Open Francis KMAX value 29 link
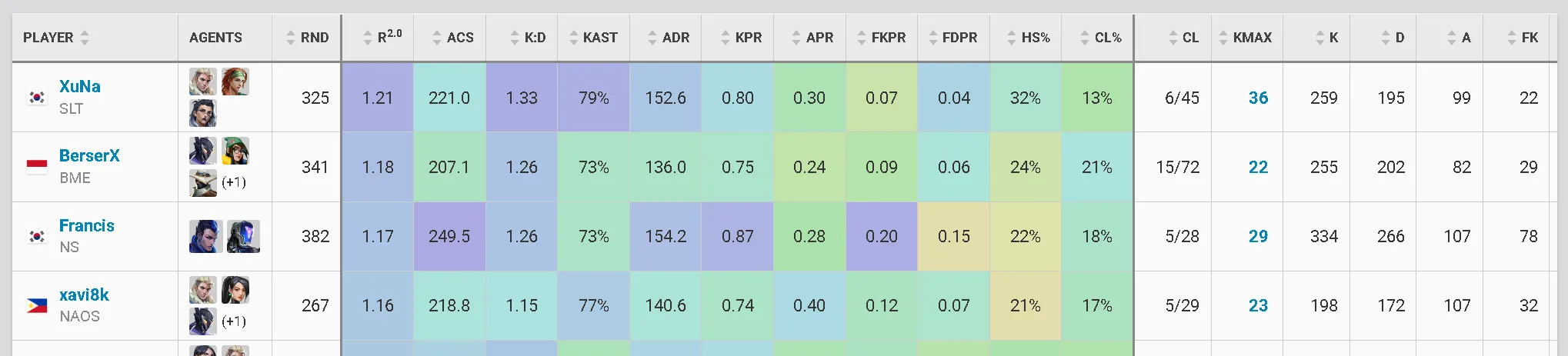Viewport: 1568px width, 356px height. click(1258, 237)
